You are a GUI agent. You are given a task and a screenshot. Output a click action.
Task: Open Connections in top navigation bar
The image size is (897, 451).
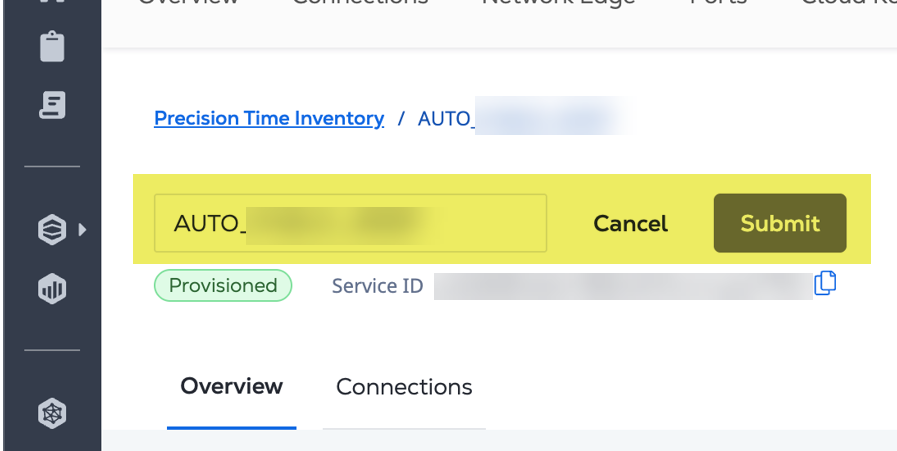360,3
